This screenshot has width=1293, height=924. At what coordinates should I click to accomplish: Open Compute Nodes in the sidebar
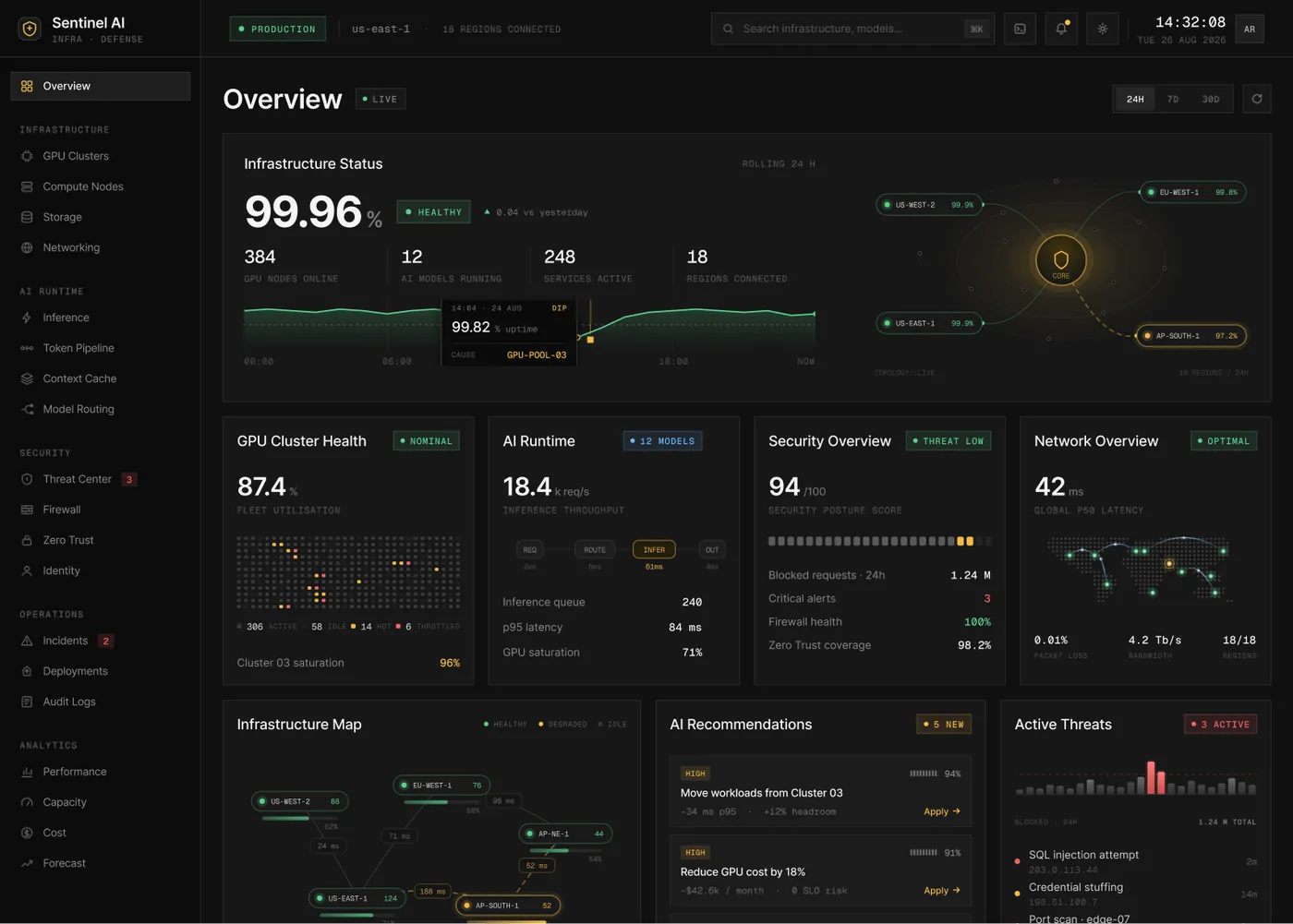click(x=100, y=186)
